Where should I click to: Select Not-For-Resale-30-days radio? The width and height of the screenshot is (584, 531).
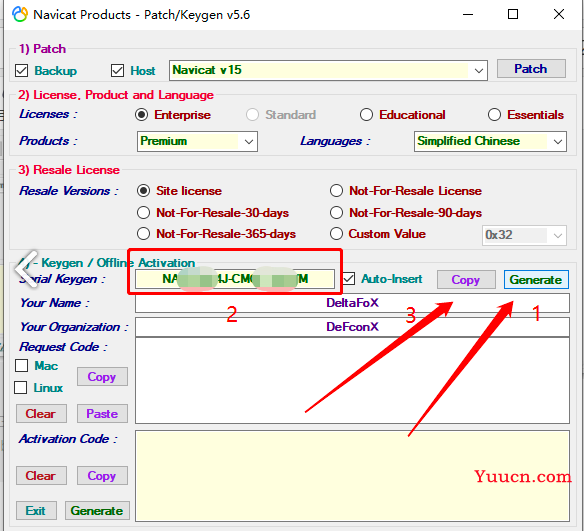143,213
